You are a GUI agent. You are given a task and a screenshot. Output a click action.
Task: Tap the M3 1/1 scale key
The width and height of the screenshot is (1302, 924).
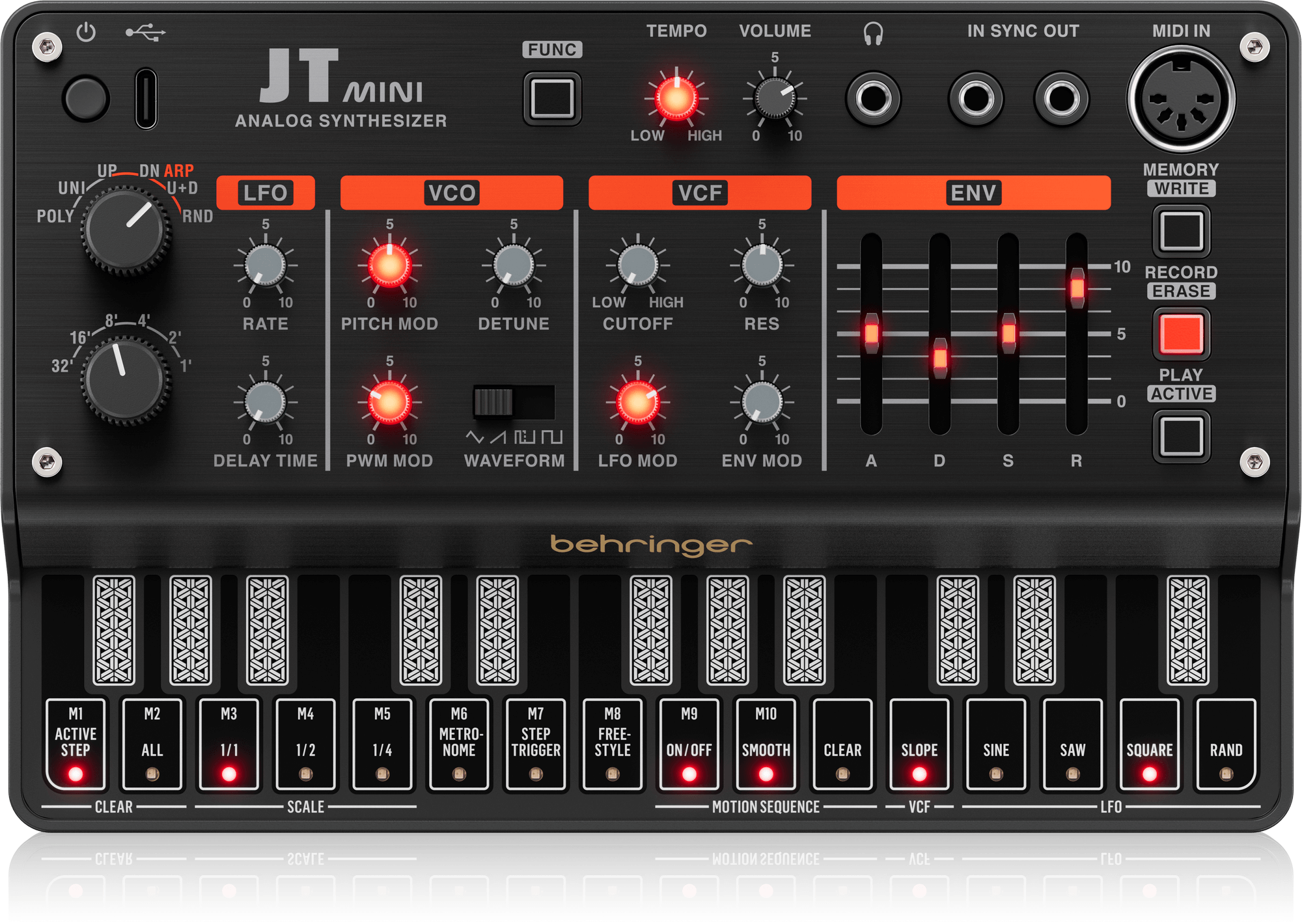pyautogui.click(x=229, y=744)
